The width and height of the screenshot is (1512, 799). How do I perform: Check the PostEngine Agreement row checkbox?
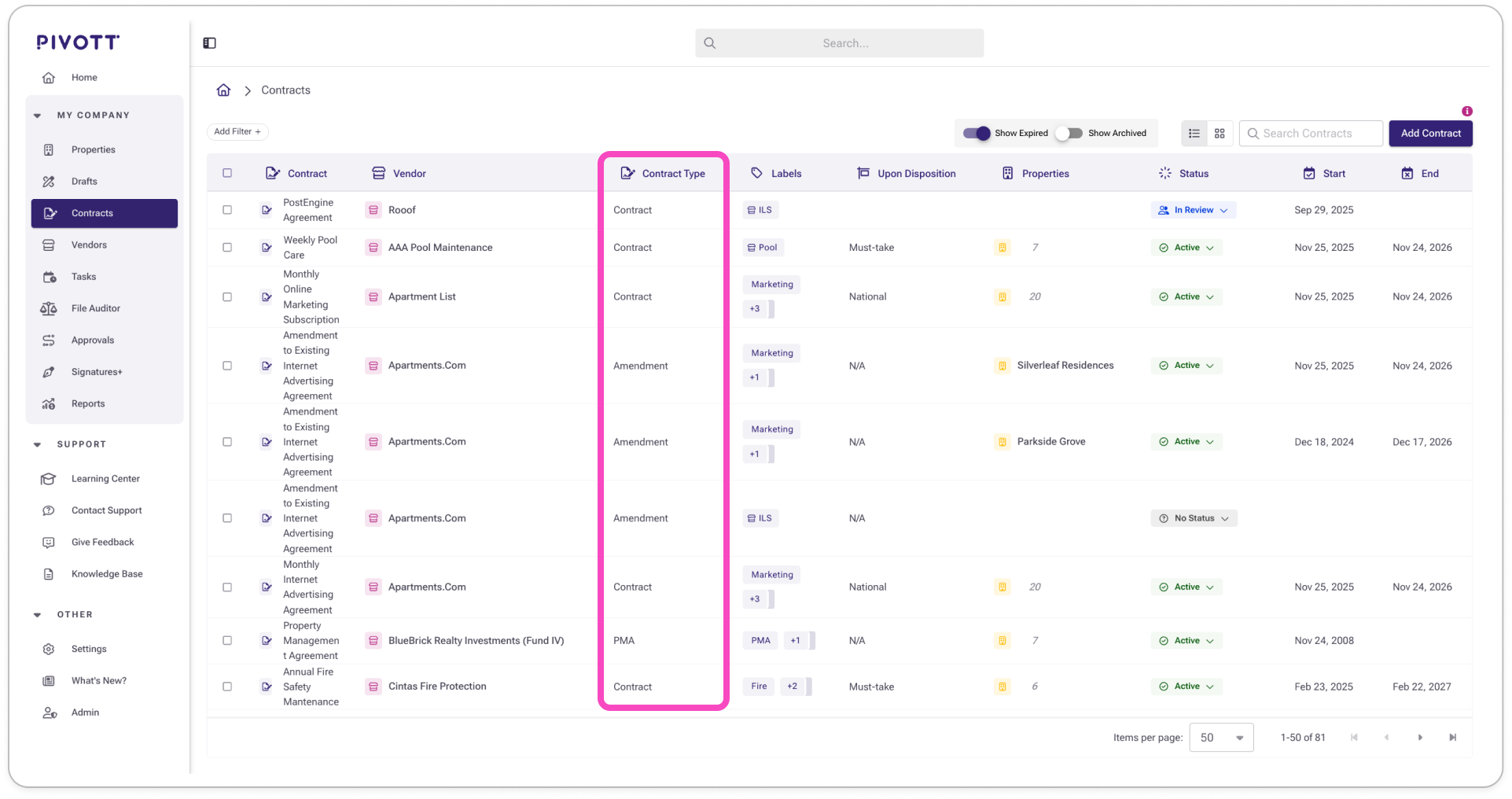(227, 210)
